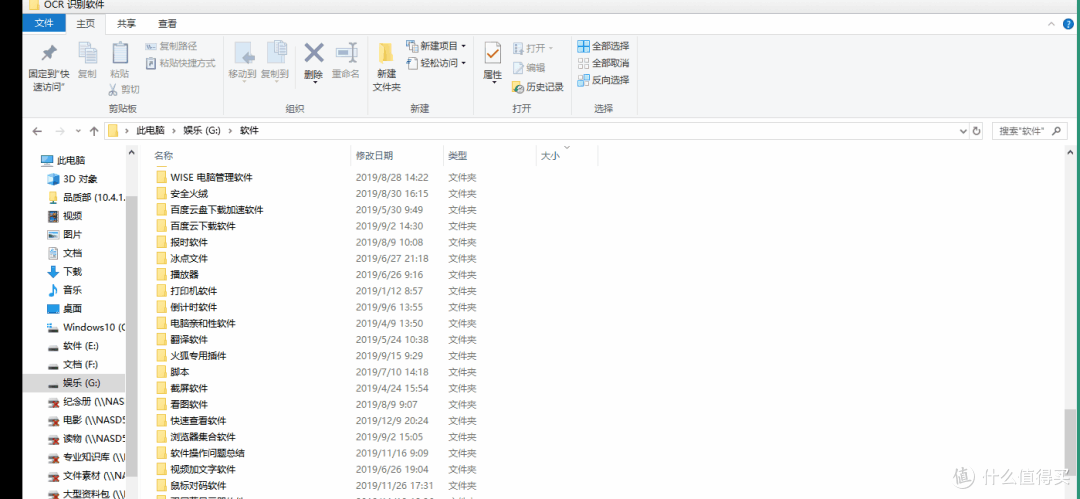Click the 移动到 icon
The width and height of the screenshot is (1080, 499).
[x=245, y=53]
